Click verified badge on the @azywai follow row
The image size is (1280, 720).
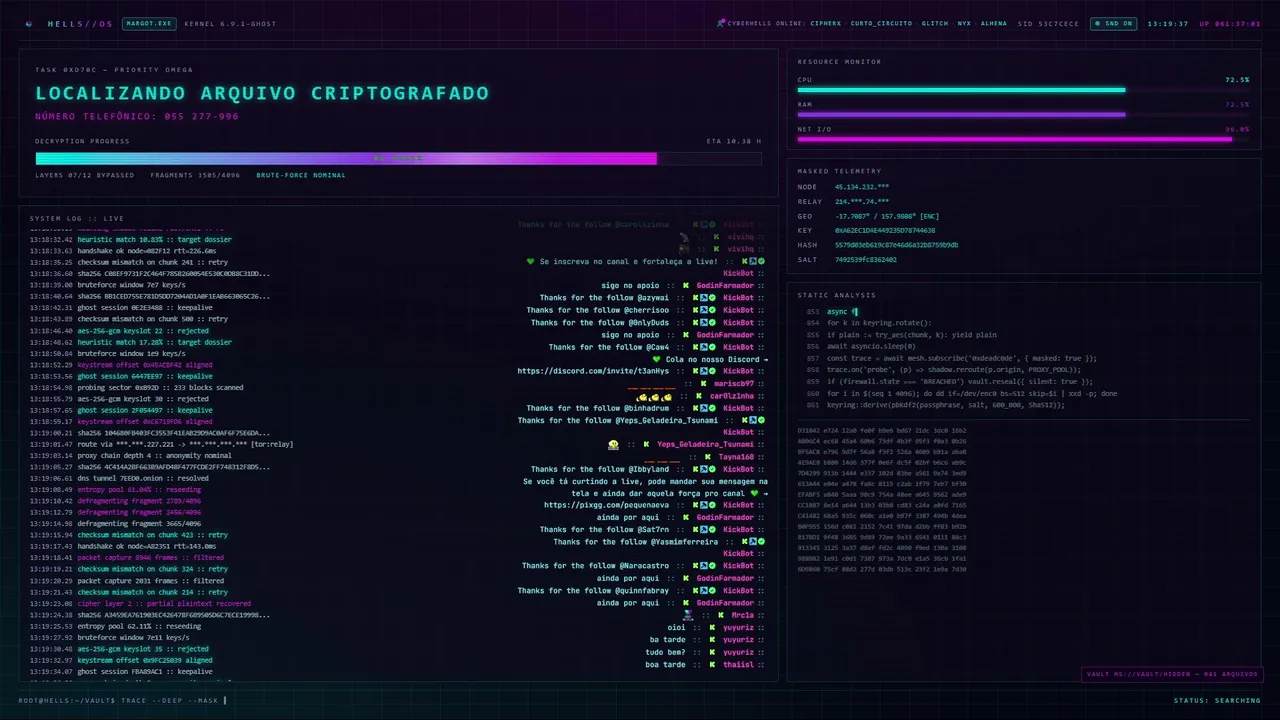click(712, 297)
